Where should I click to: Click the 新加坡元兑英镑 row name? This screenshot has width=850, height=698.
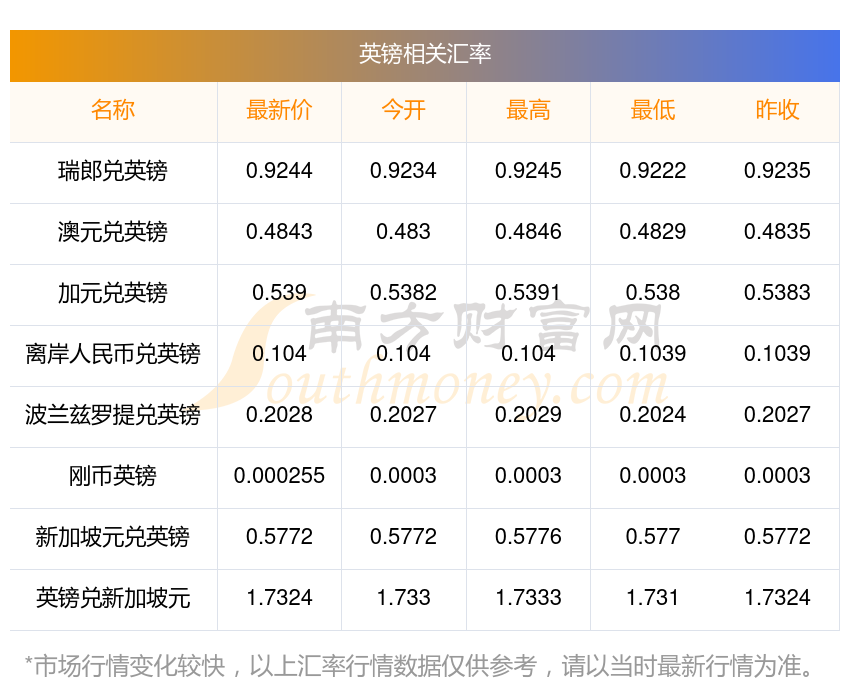tap(113, 537)
